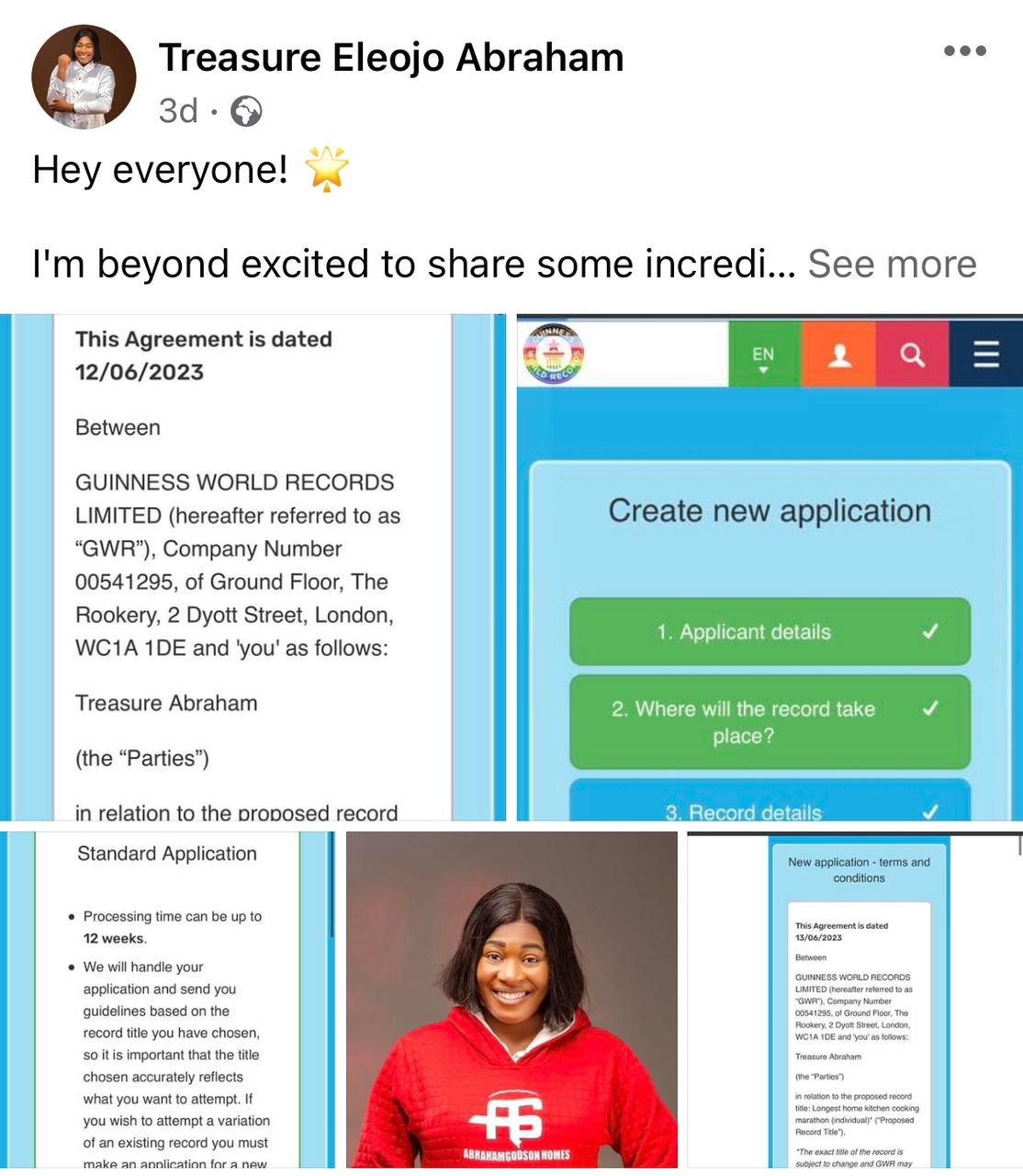Tap the user account icon in orange
Viewport: 1023px width, 1176px height.
(838, 355)
